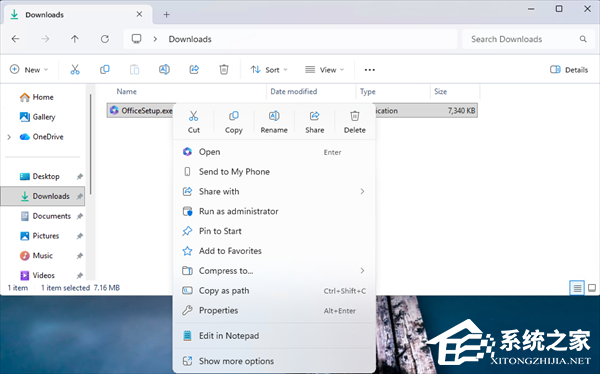The image size is (600, 374).
Task: Click the Rename icon in context menu
Action: pyautogui.click(x=274, y=116)
